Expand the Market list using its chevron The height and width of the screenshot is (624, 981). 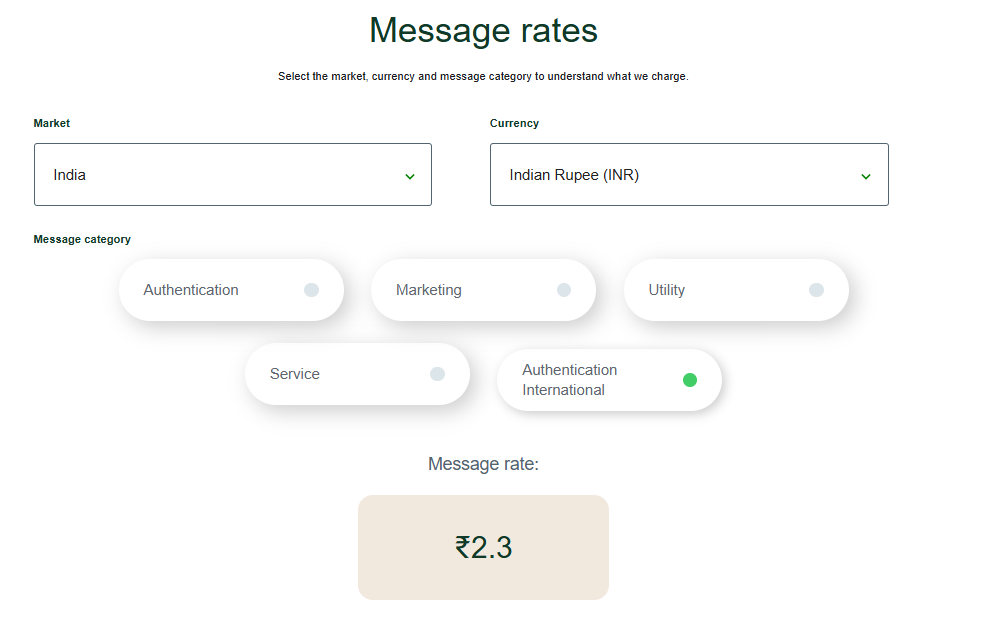pos(410,174)
